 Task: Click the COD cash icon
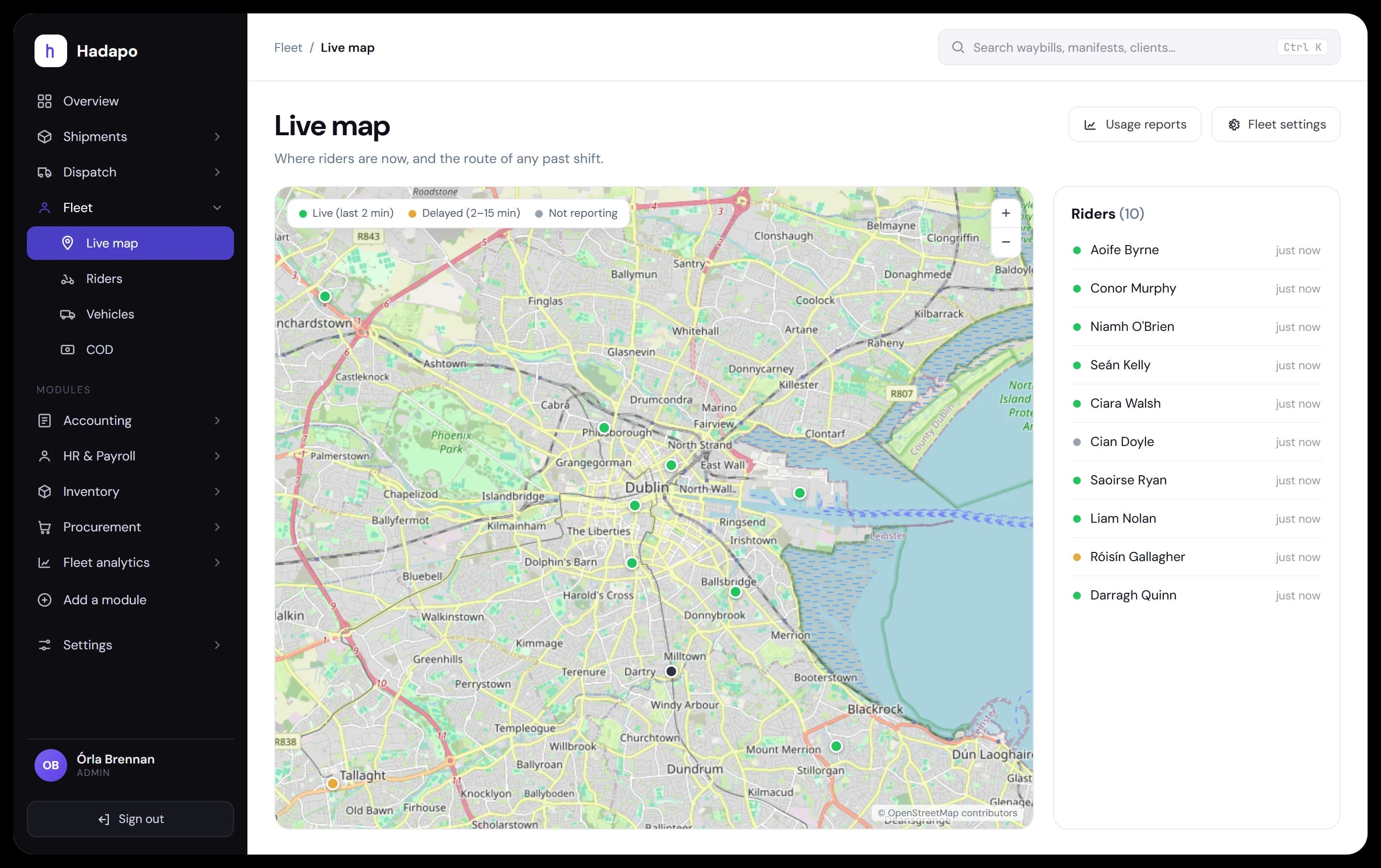[68, 350]
